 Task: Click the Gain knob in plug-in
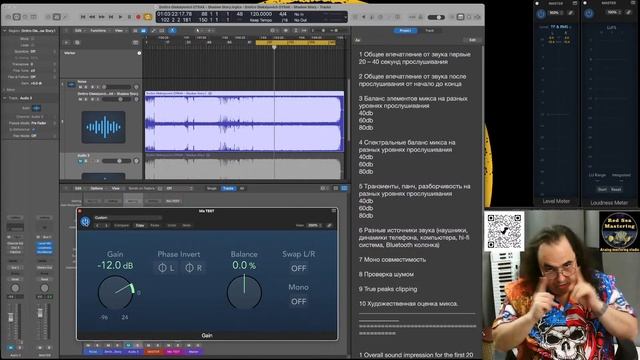(116, 292)
